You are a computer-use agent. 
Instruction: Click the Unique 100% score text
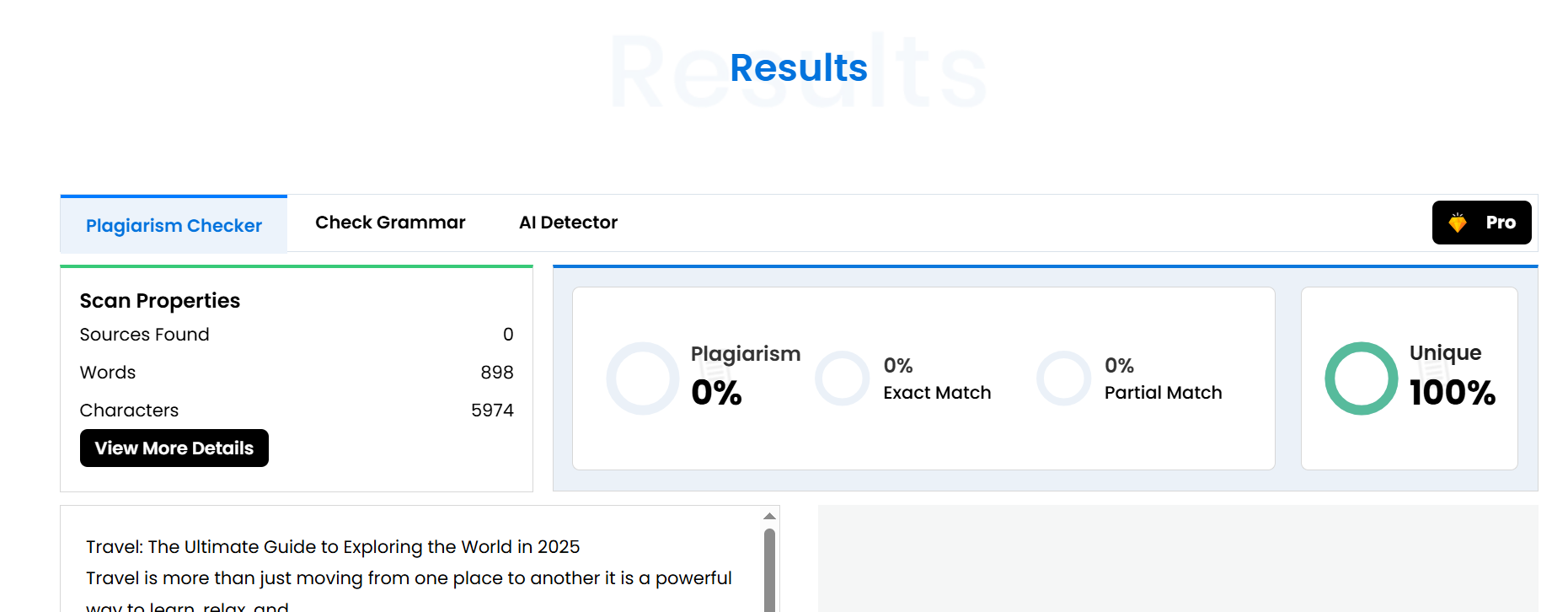pyautogui.click(x=1452, y=393)
